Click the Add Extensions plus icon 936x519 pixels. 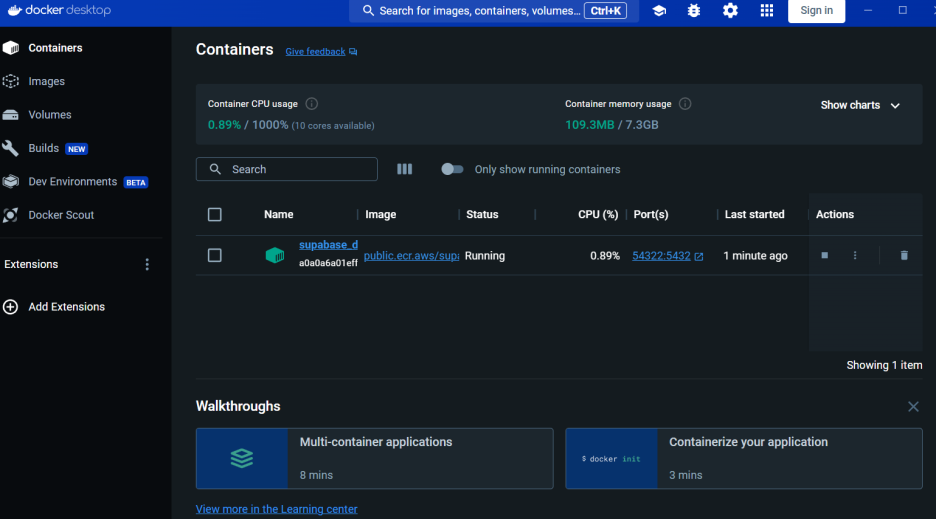coord(11,307)
